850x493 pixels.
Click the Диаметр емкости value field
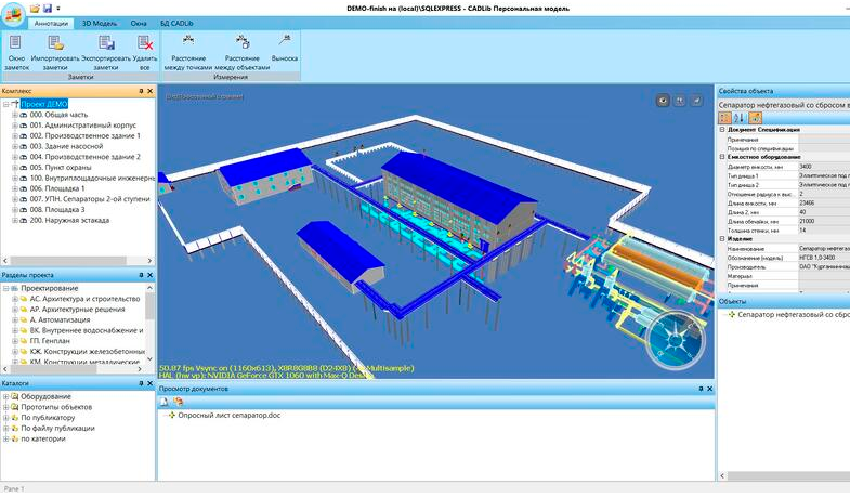tap(820, 166)
